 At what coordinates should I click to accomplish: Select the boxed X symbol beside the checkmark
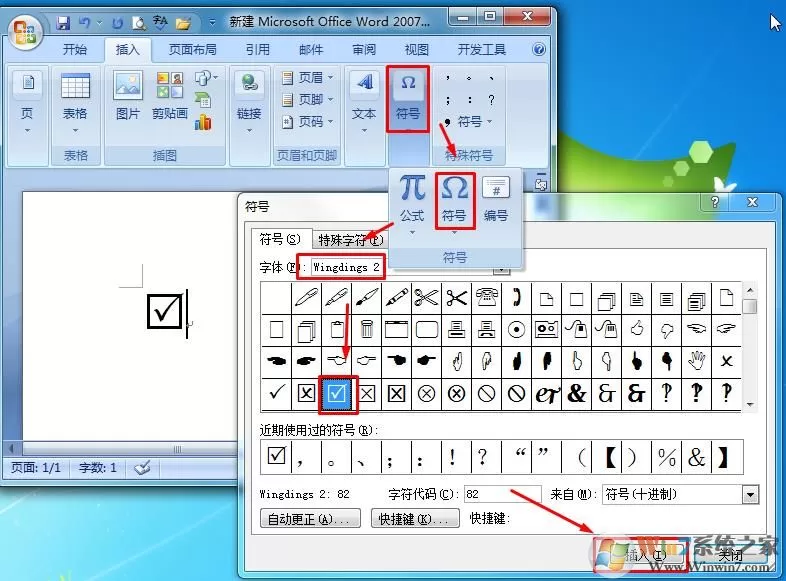[x=306, y=394]
